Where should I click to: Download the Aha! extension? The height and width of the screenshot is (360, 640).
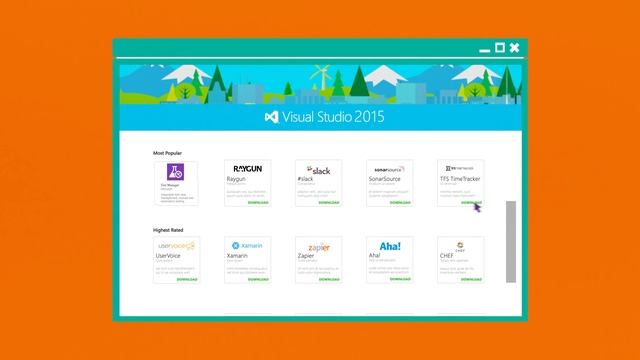400,279
